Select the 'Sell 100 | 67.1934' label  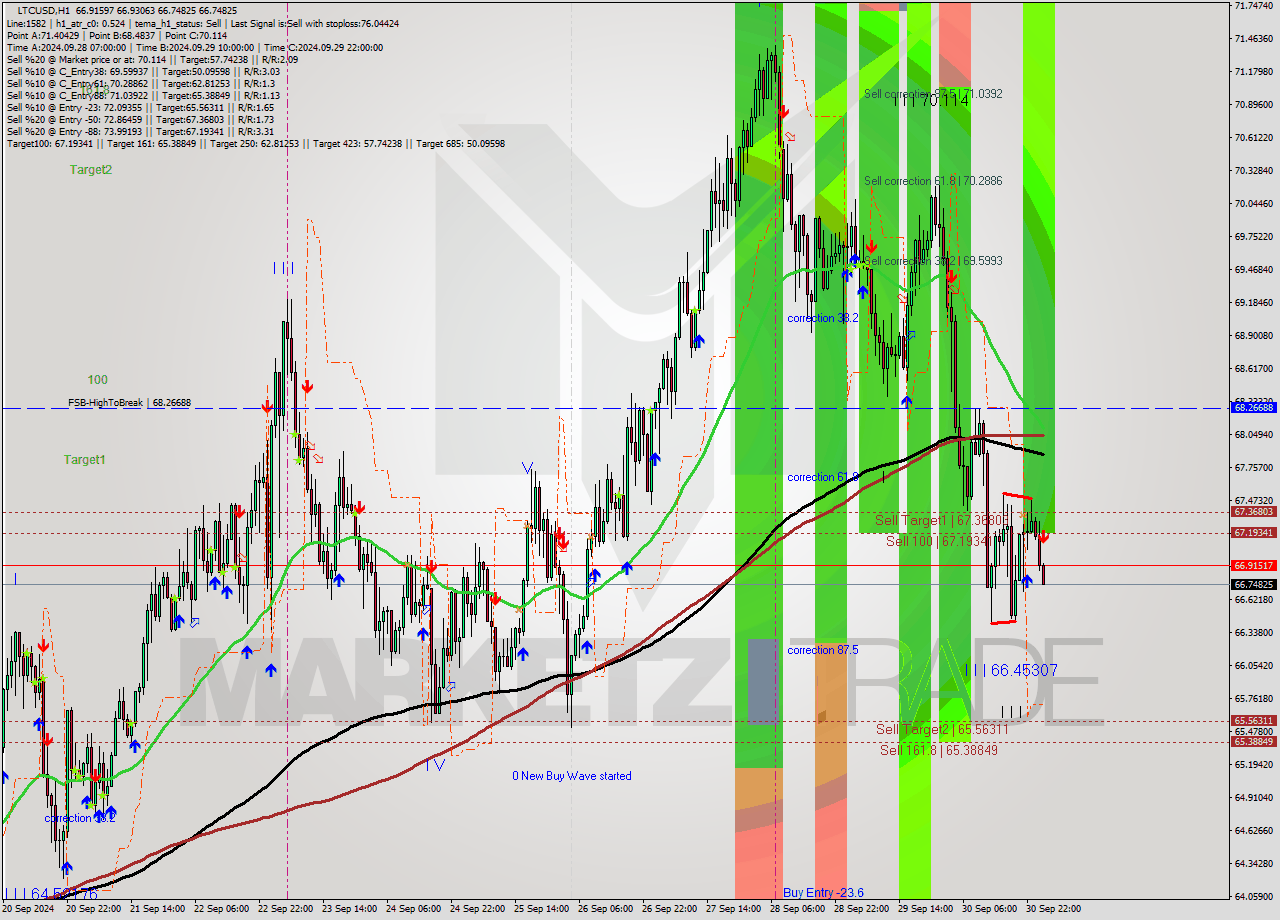pyautogui.click(x=939, y=541)
